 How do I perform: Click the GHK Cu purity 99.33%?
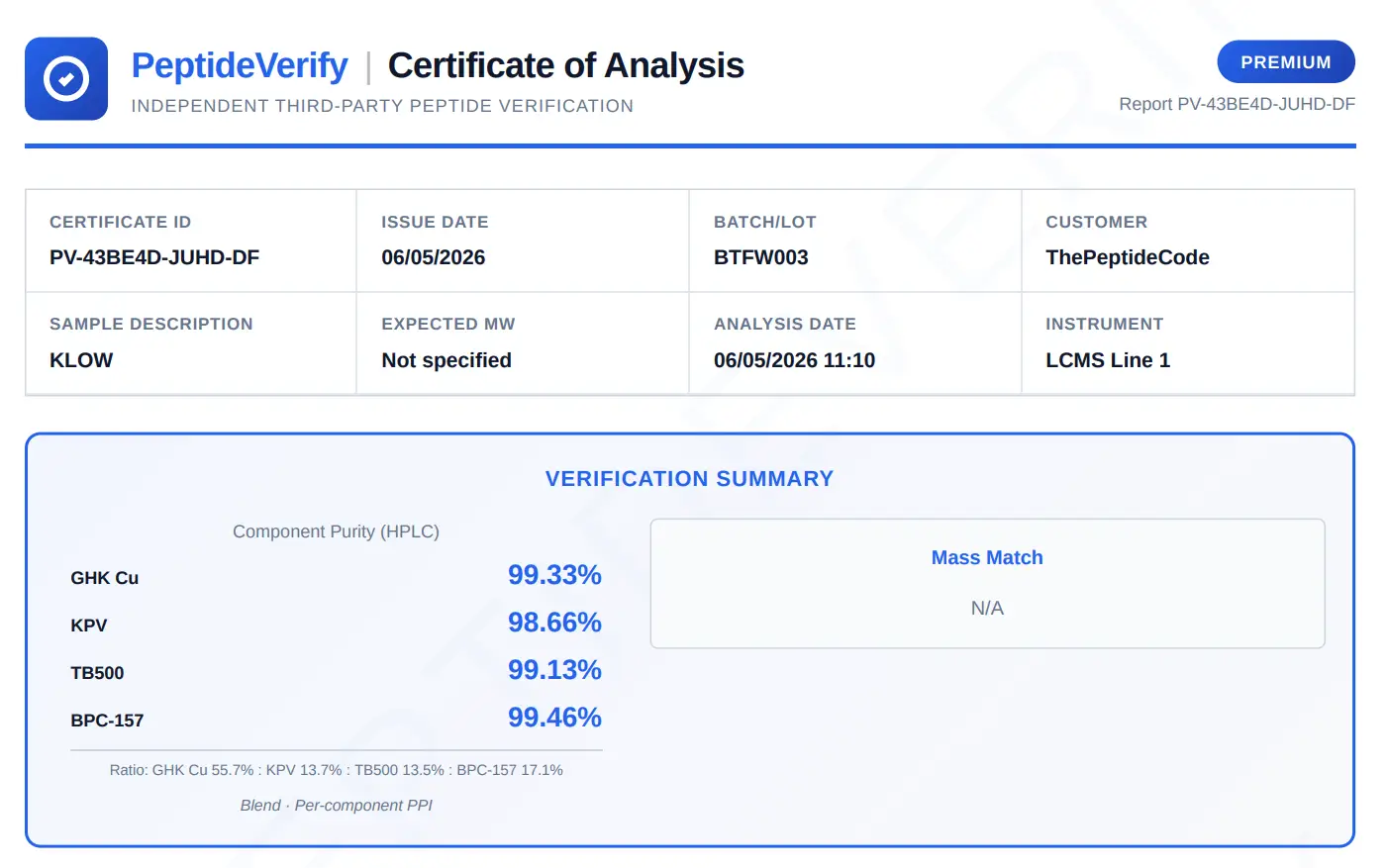[x=554, y=575]
